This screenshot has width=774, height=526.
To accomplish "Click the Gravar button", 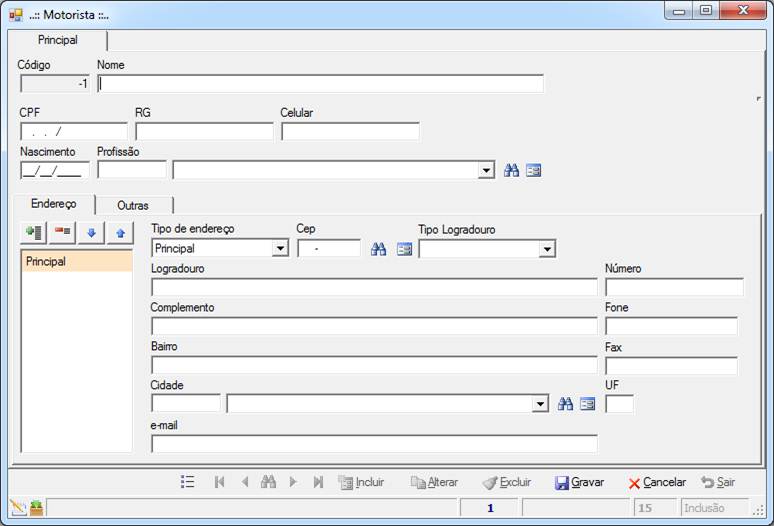I will 580,482.
